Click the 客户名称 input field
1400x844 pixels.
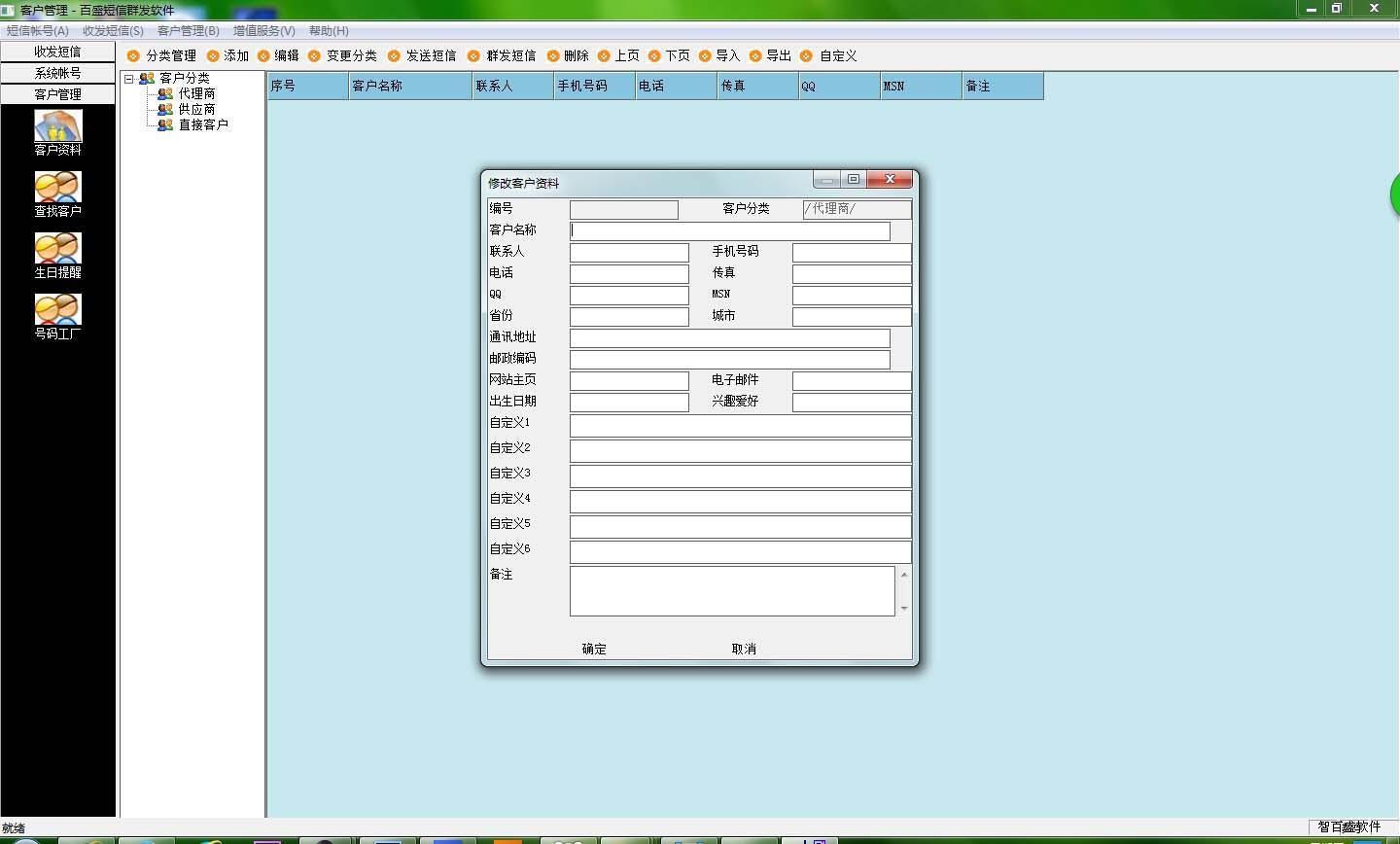[x=730, y=230]
